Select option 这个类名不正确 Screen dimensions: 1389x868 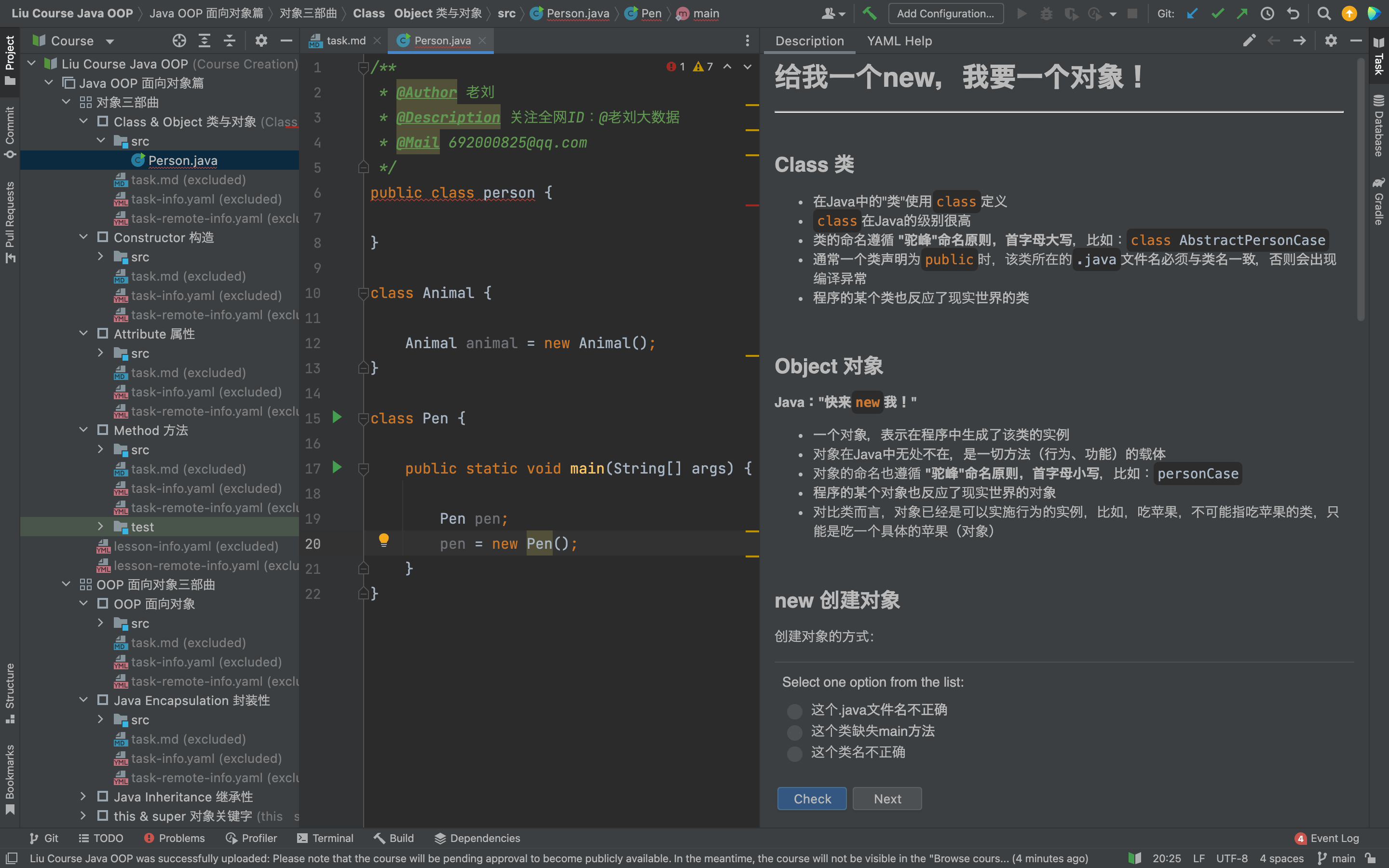pyautogui.click(x=794, y=754)
